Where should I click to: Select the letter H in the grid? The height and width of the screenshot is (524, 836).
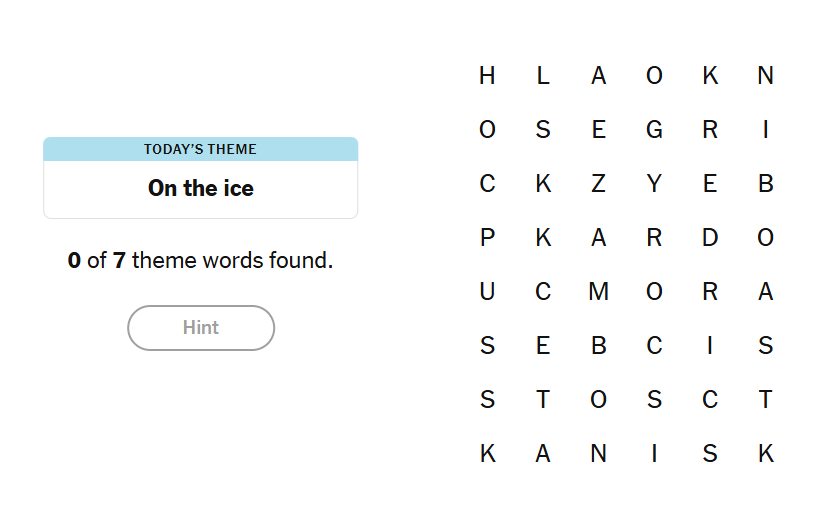pos(487,76)
